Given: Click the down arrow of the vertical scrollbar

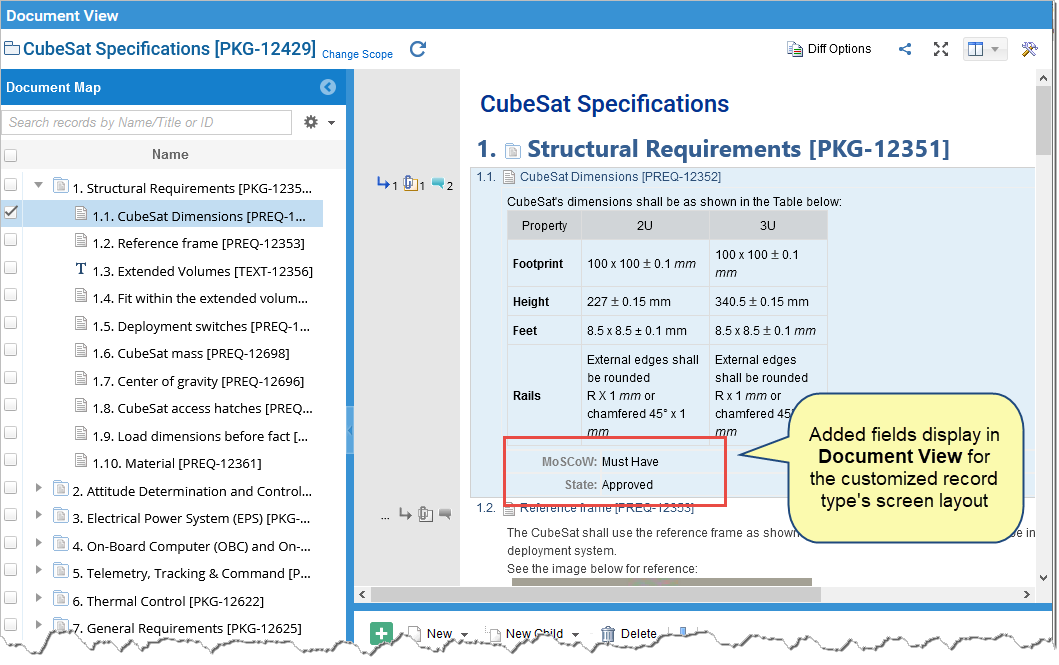Looking at the screenshot, I should point(1043,577).
